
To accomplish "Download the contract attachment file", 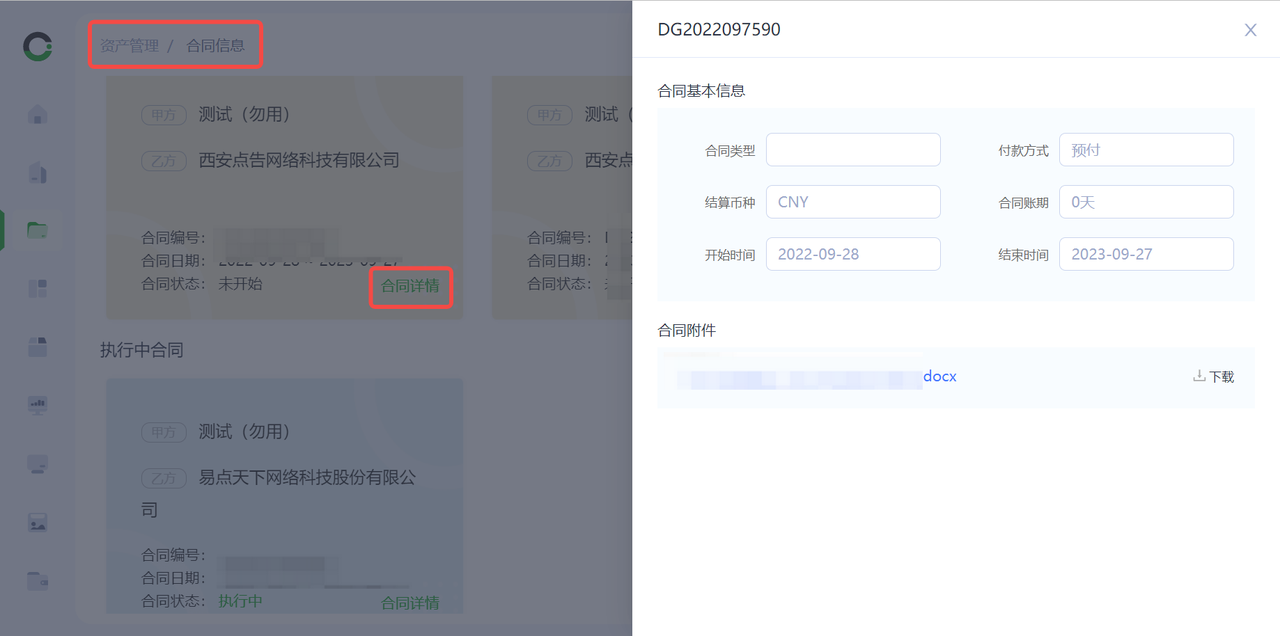I will click(1214, 377).
